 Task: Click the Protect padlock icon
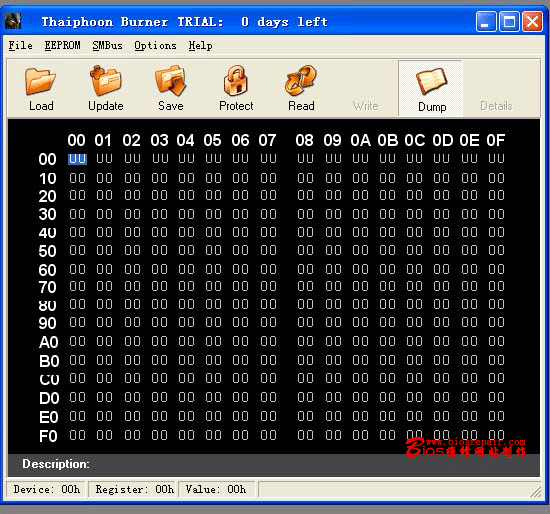coord(236,80)
